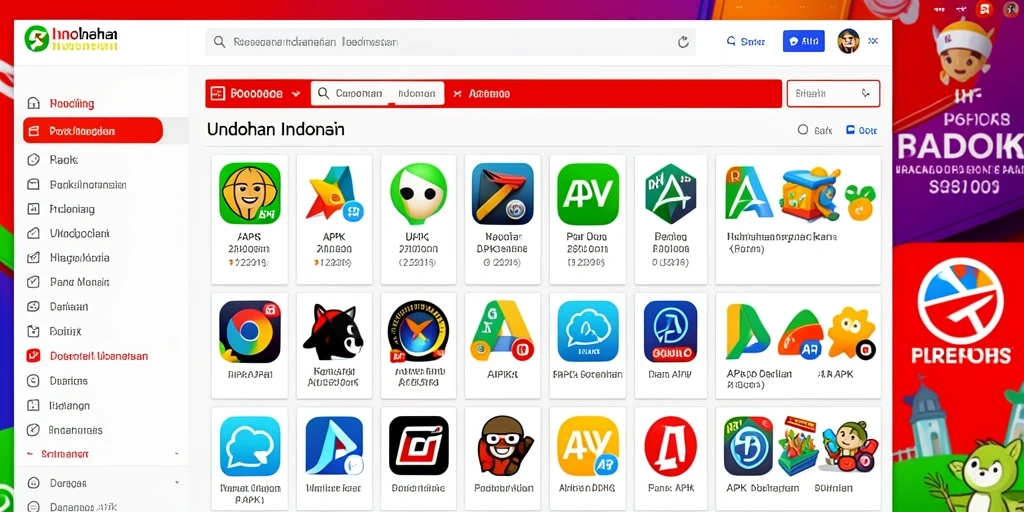Open the Sitieah dropdown box
Screen dimensions: 1024x512
pos(833,93)
